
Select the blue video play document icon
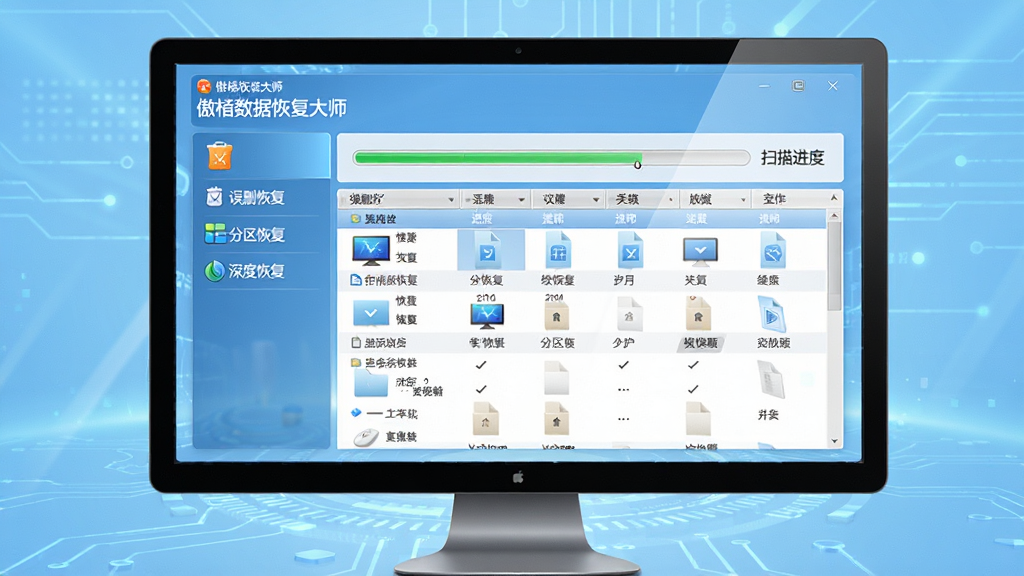[771, 314]
